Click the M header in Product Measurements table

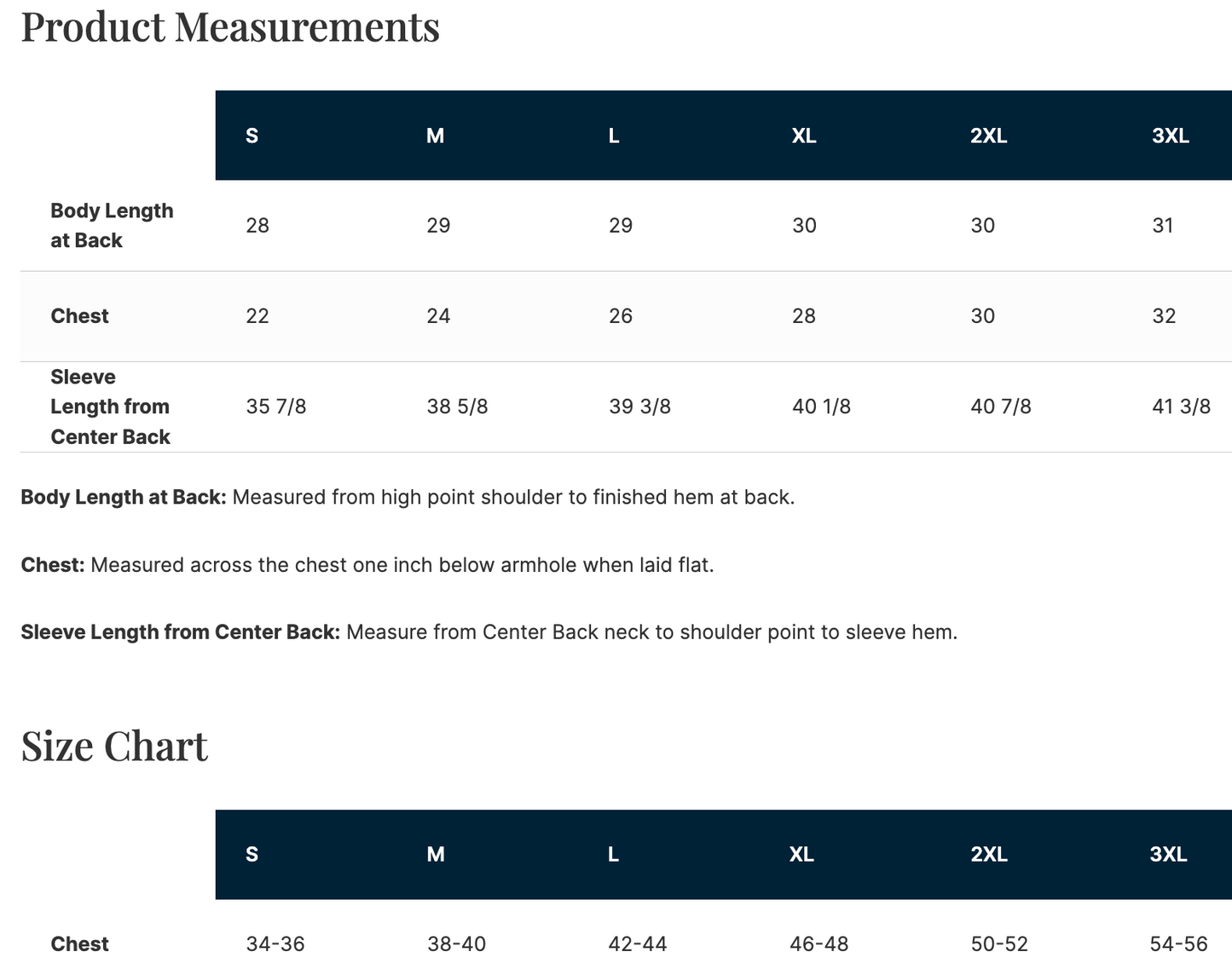pyautogui.click(x=435, y=136)
